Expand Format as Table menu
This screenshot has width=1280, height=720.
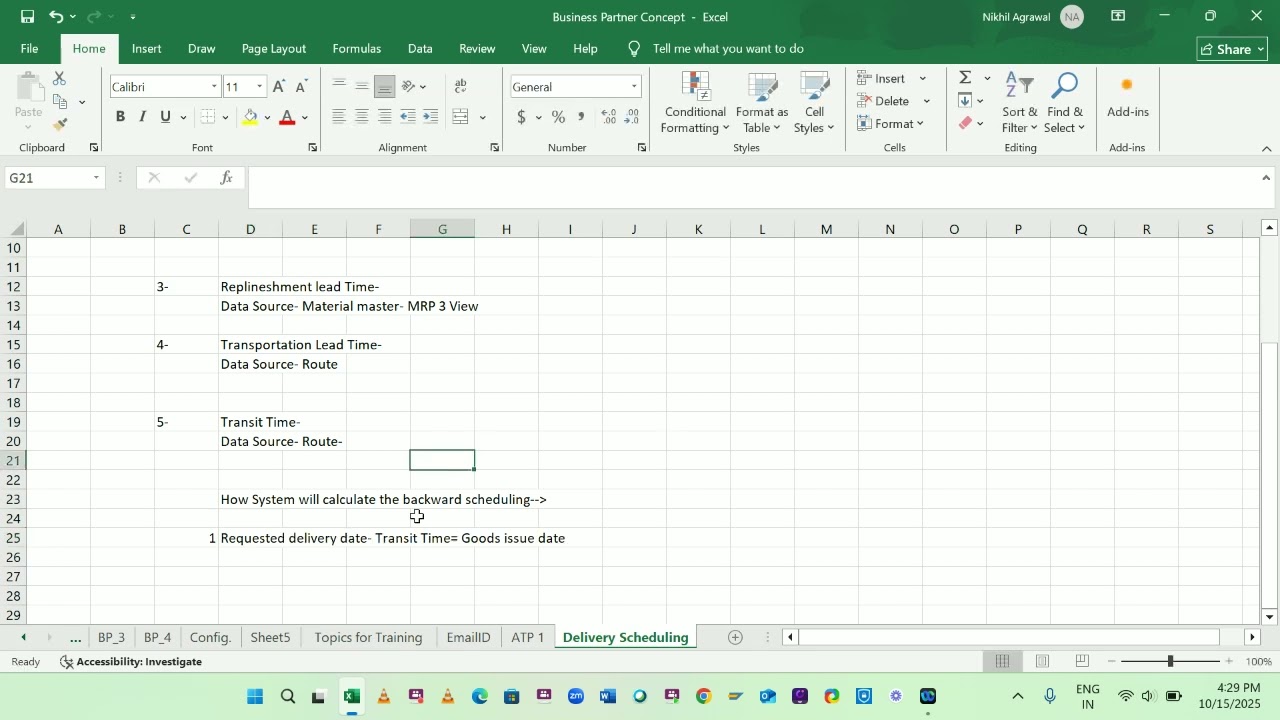point(762,103)
